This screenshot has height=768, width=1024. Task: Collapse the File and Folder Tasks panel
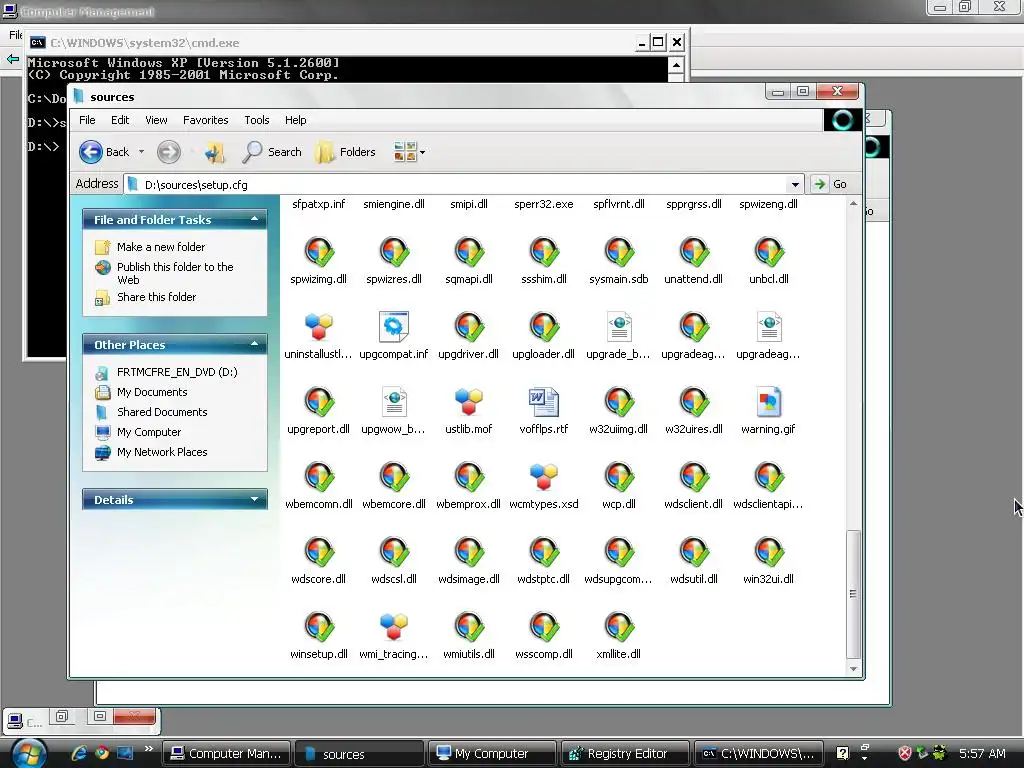coord(255,219)
